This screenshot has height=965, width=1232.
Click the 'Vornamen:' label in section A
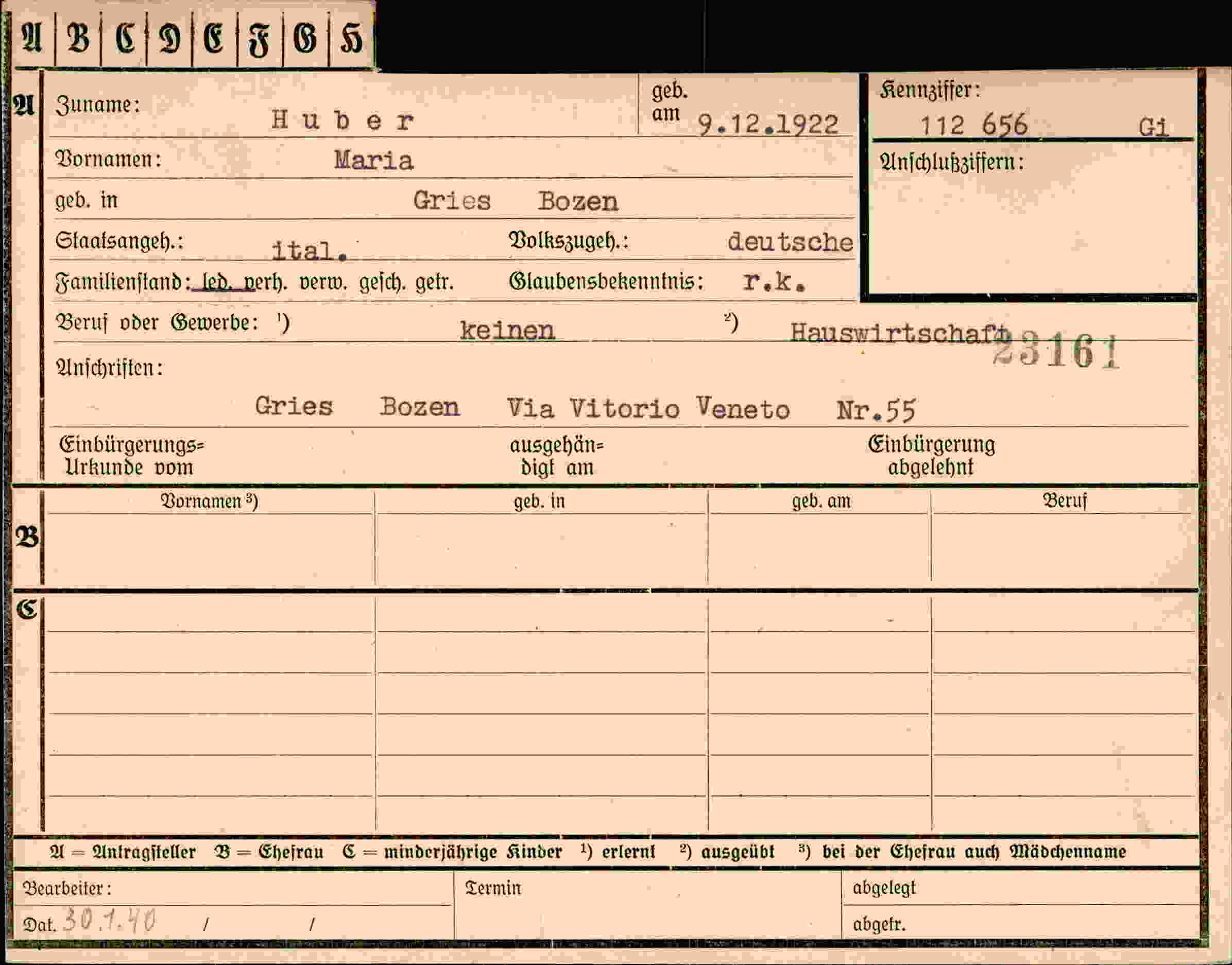(108, 159)
